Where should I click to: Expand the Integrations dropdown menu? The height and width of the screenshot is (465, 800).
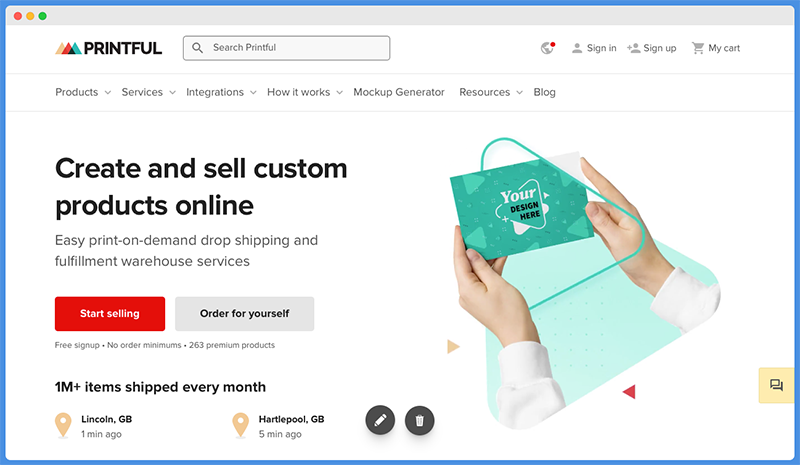click(221, 92)
